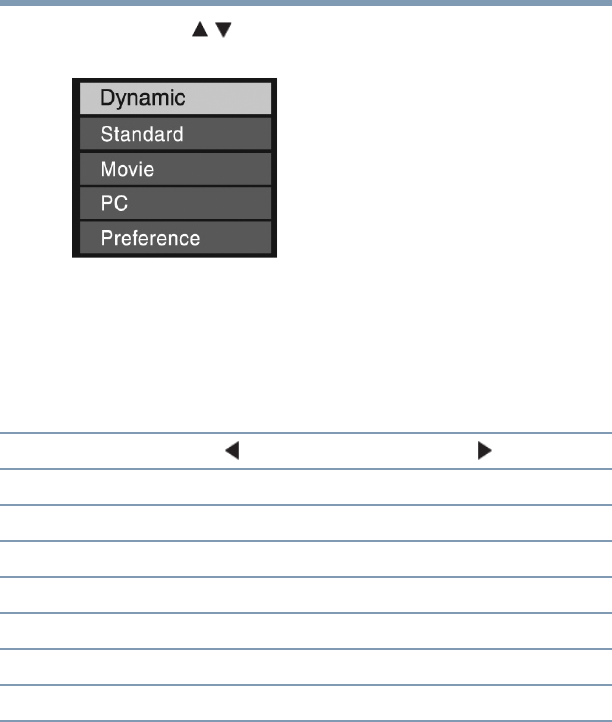Select the Dynamic picture mode
This screenshot has height=722, width=612.
point(173,98)
